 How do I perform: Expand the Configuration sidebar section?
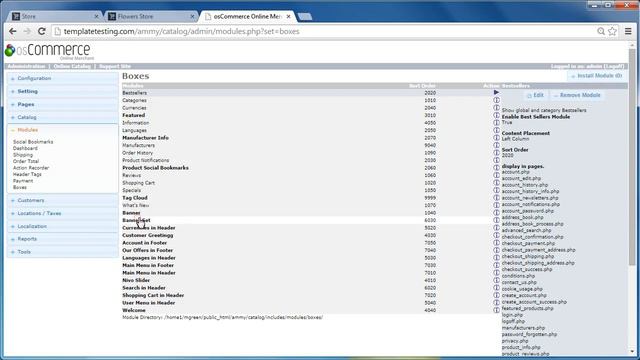[62, 78]
